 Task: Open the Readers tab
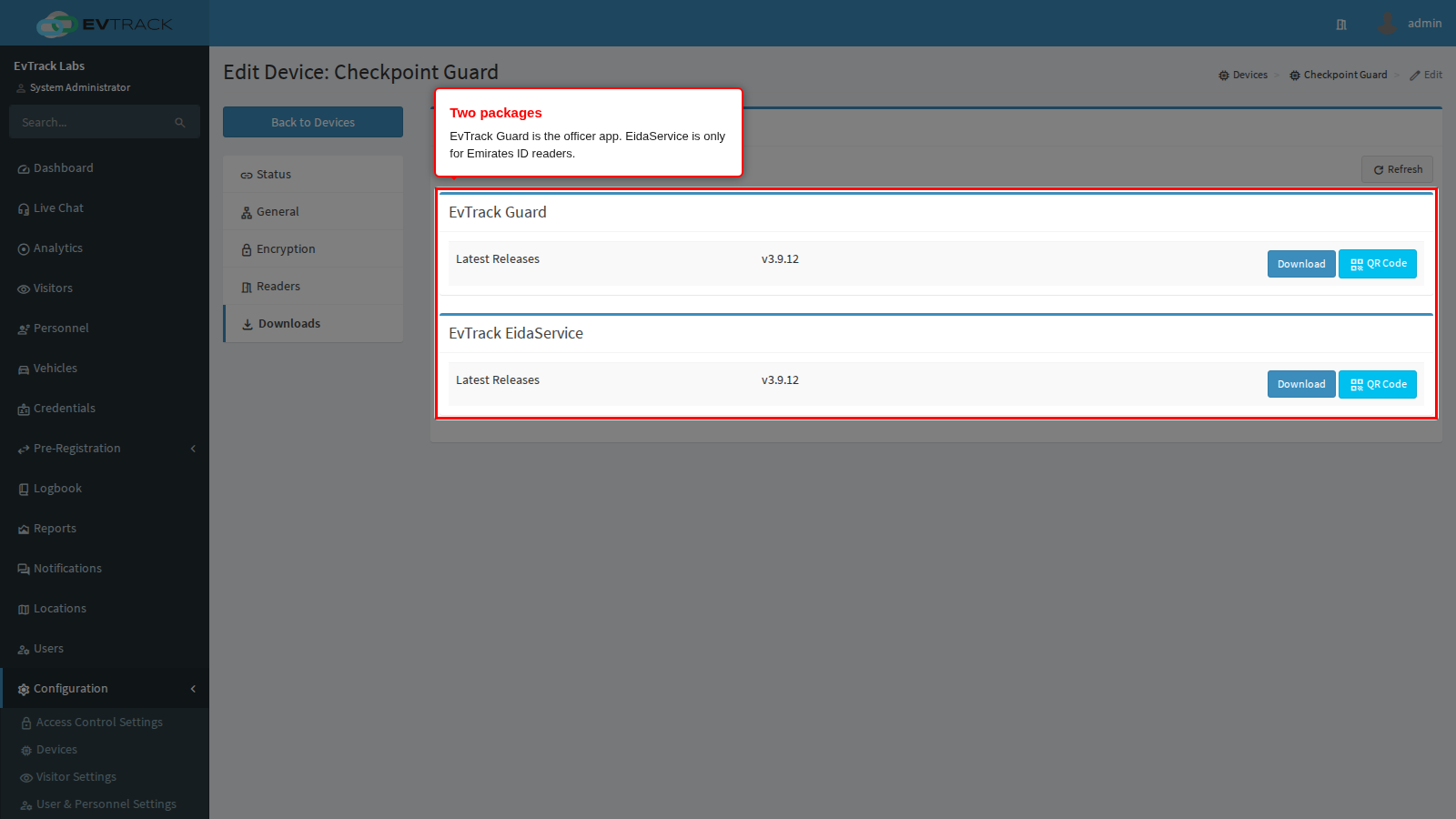tap(313, 287)
